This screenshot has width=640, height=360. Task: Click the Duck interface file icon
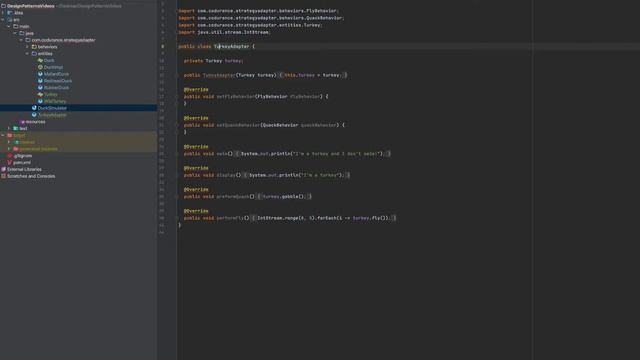pyautogui.click(x=40, y=60)
